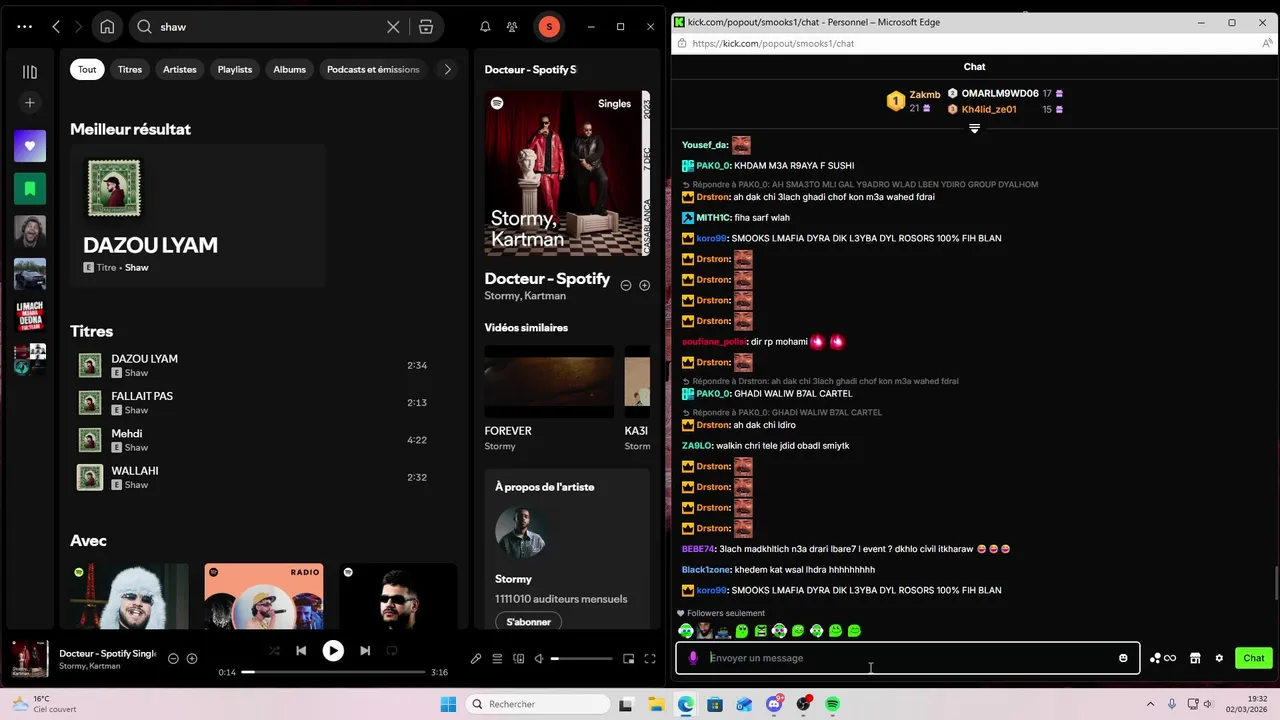Open the FOREVER similar video thumbnail
This screenshot has width=1280, height=720.
[x=549, y=381]
